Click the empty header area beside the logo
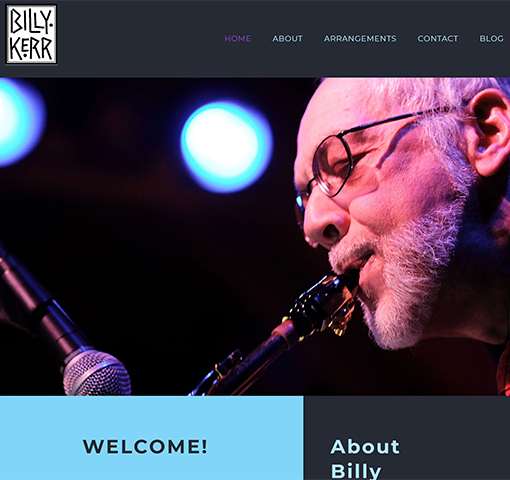 [x=140, y=39]
